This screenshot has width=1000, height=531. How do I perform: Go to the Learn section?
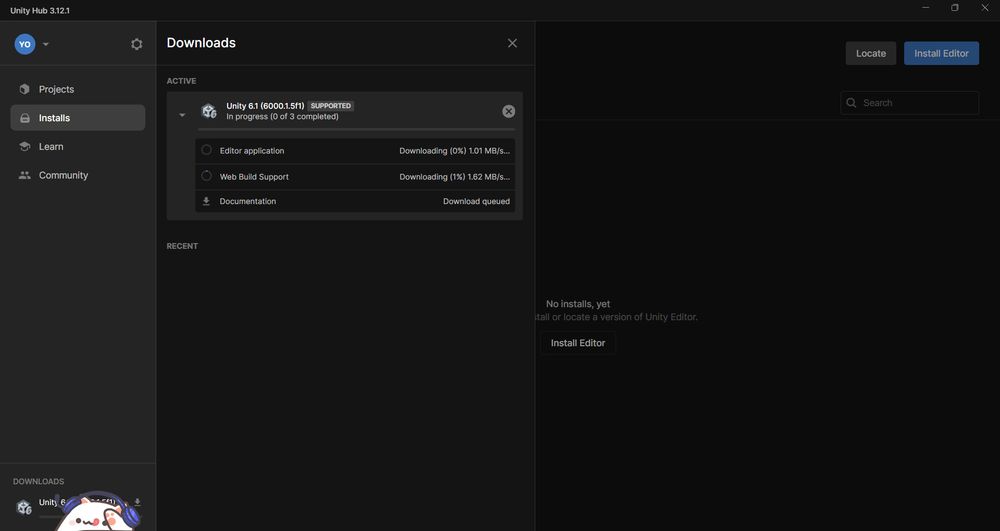77,147
